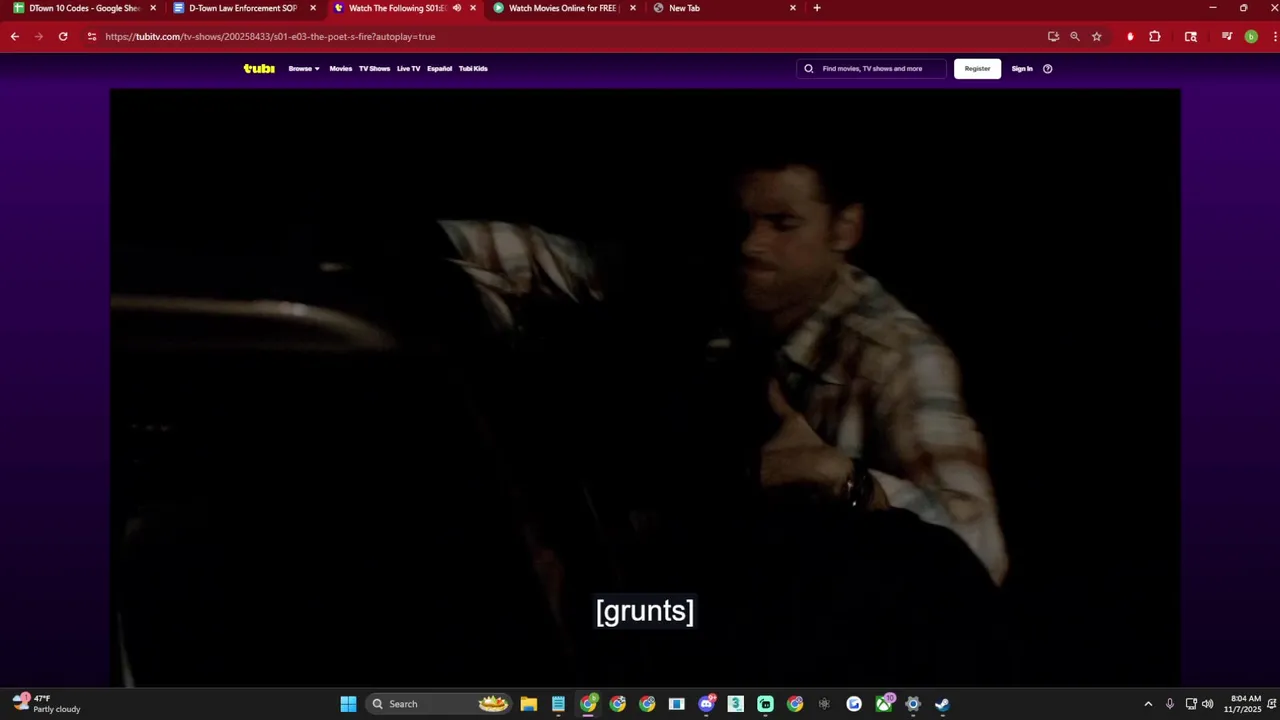The width and height of the screenshot is (1280, 720).
Task: Open the media controls icon
Action: (x=1227, y=36)
